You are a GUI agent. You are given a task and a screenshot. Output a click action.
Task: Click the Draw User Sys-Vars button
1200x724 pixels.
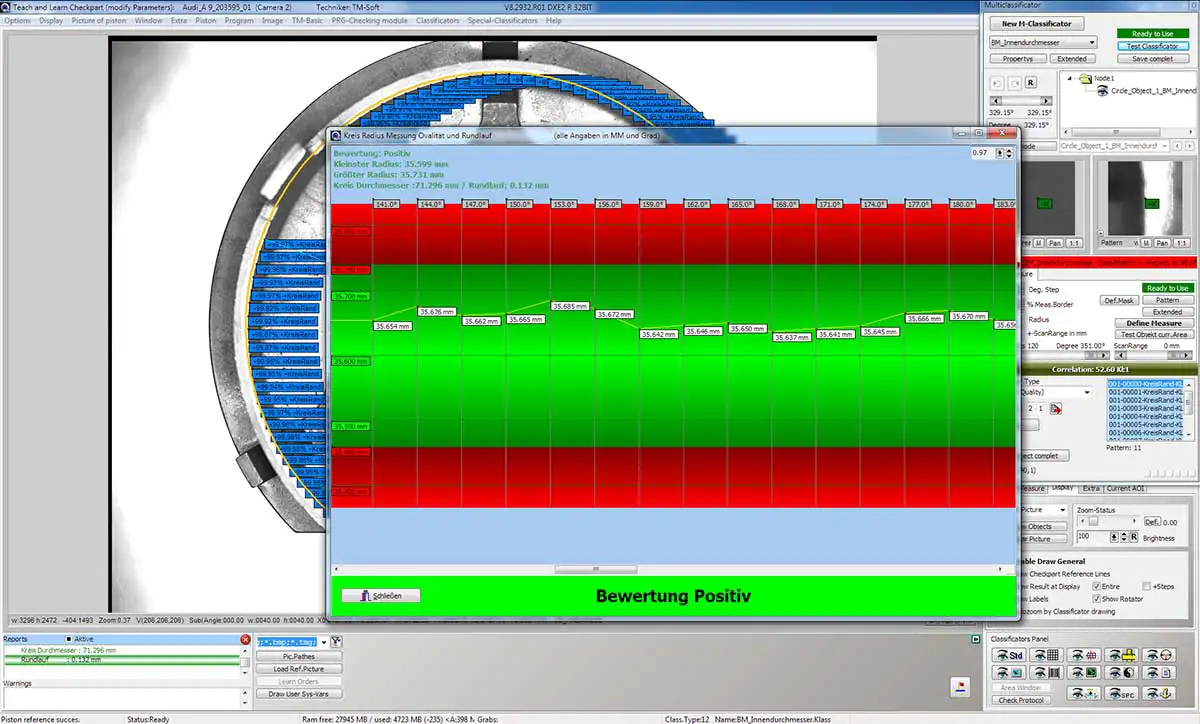pyautogui.click(x=298, y=694)
